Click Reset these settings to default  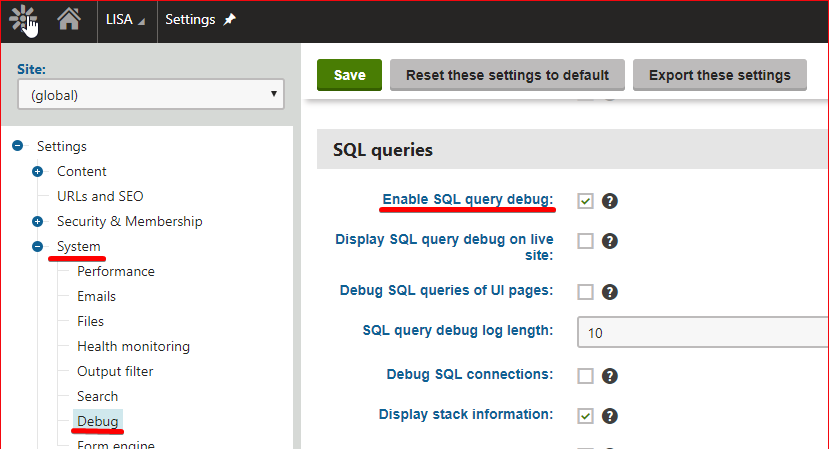click(x=508, y=75)
